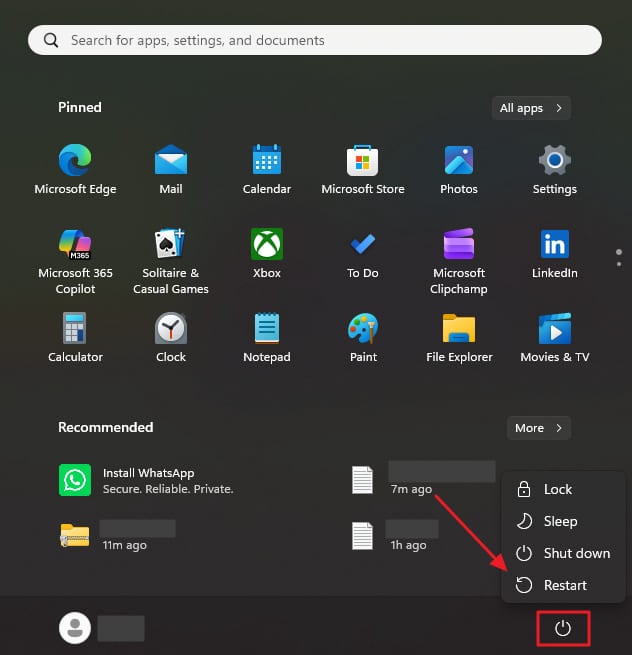Screen dimensions: 632x655
Task: Click the search magnifier icon
Action: coord(51,40)
